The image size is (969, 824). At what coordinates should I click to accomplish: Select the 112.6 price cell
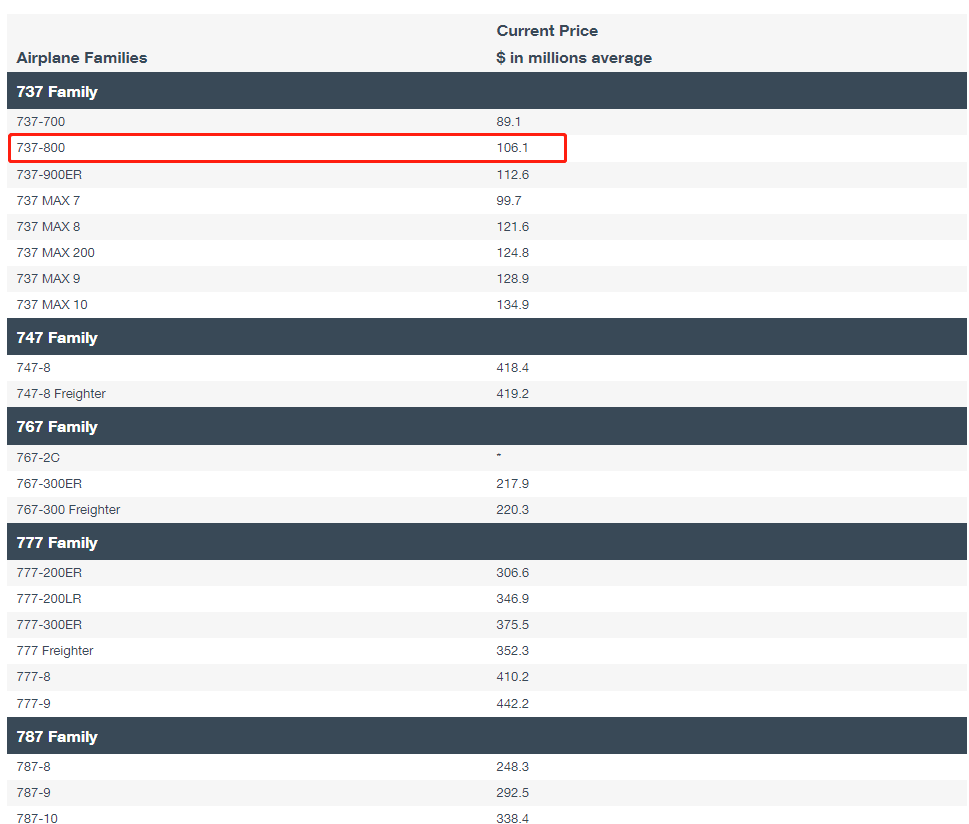[512, 175]
